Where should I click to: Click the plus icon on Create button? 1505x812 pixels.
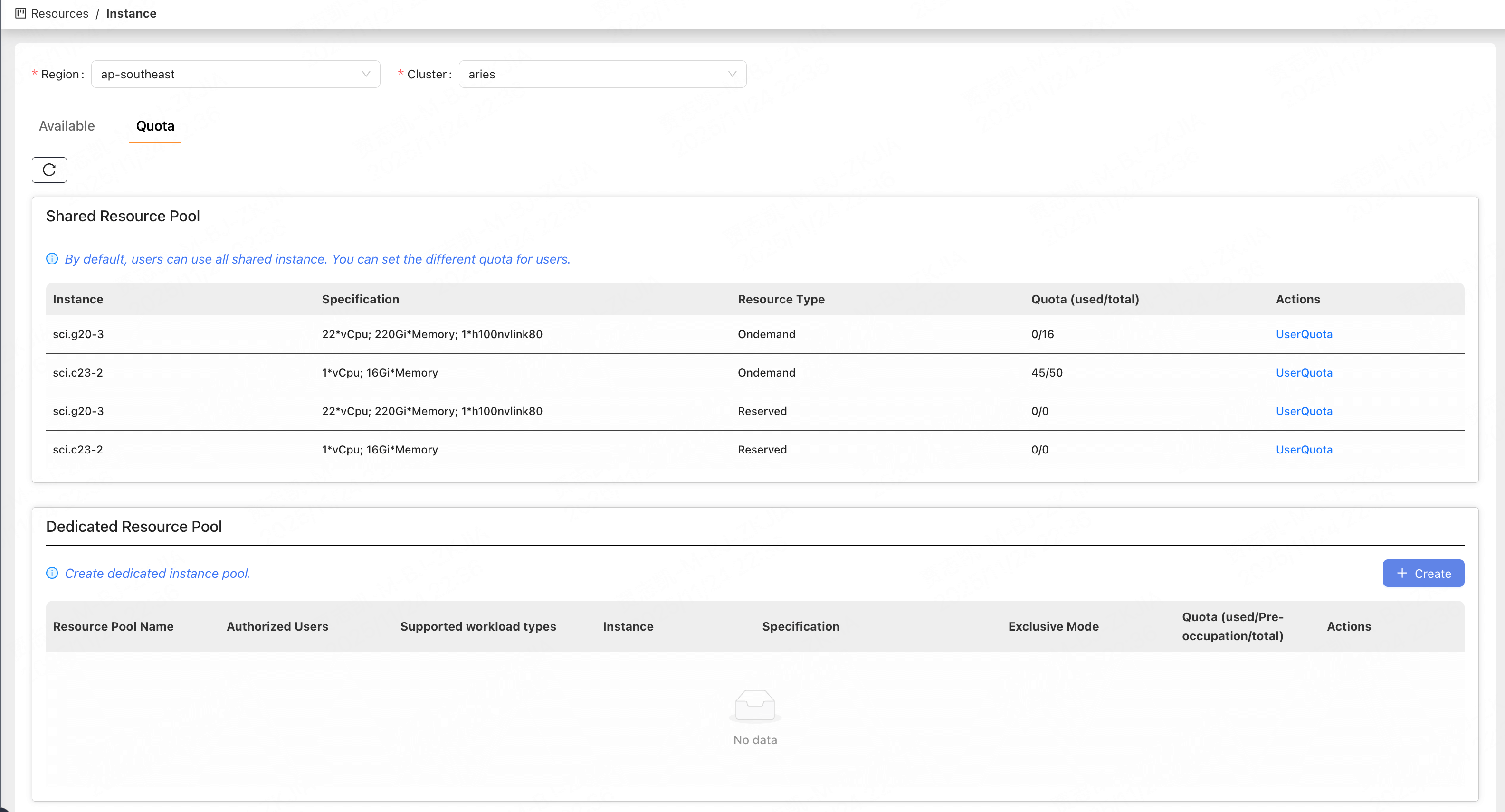(x=1401, y=573)
